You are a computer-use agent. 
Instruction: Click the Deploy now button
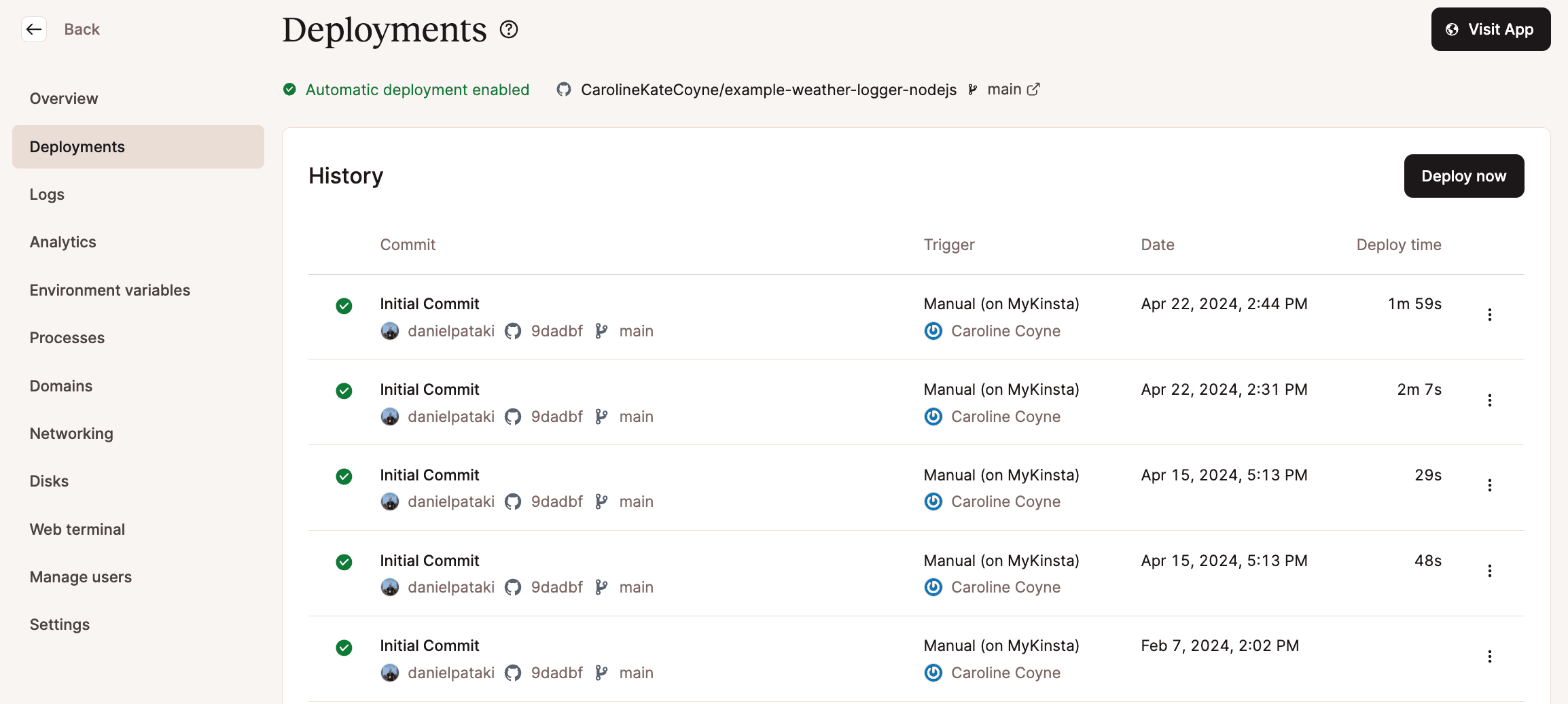click(1464, 176)
